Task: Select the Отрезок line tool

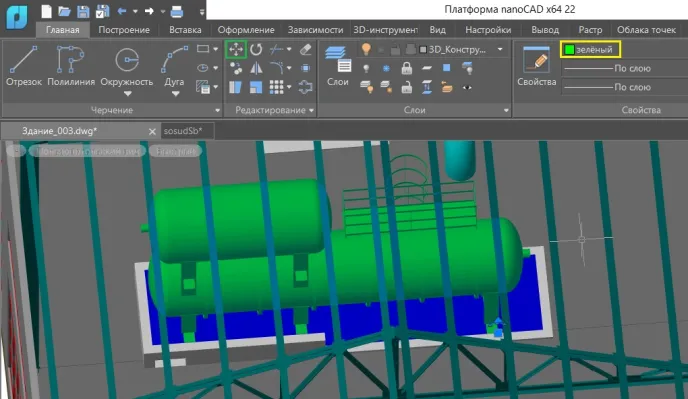Action: (x=24, y=66)
